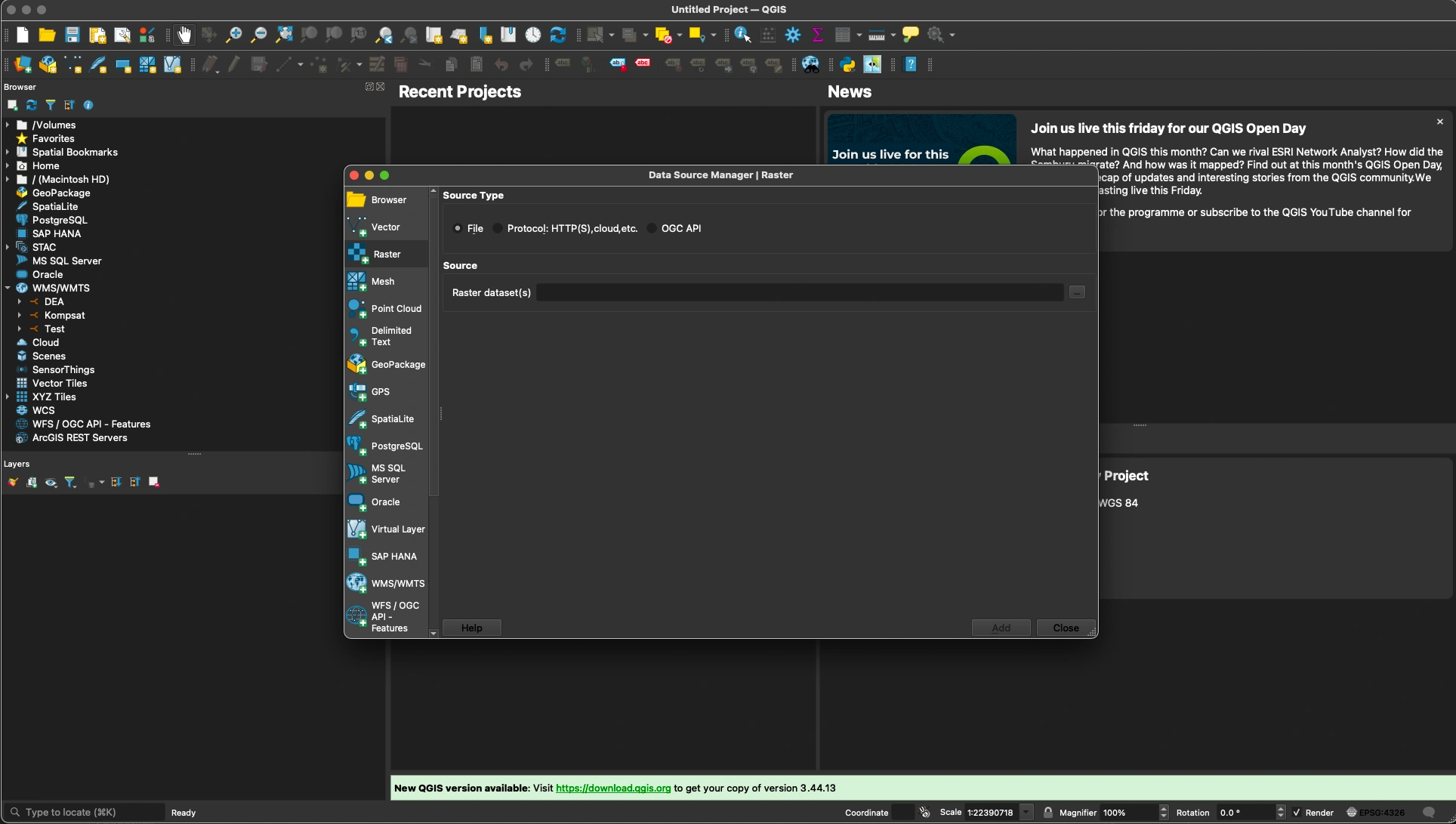
Task: Expand the XYZ Tiles node
Action: [x=8, y=397]
